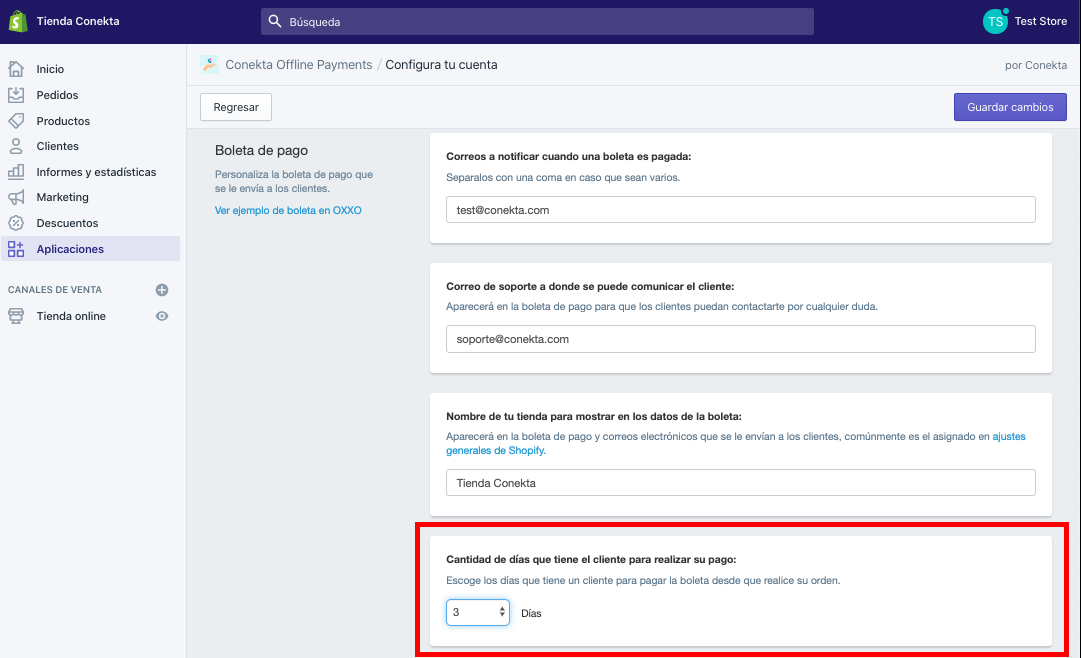1081x658 pixels.
Task: Click the Aplicaciones grid icon
Action: tap(16, 249)
